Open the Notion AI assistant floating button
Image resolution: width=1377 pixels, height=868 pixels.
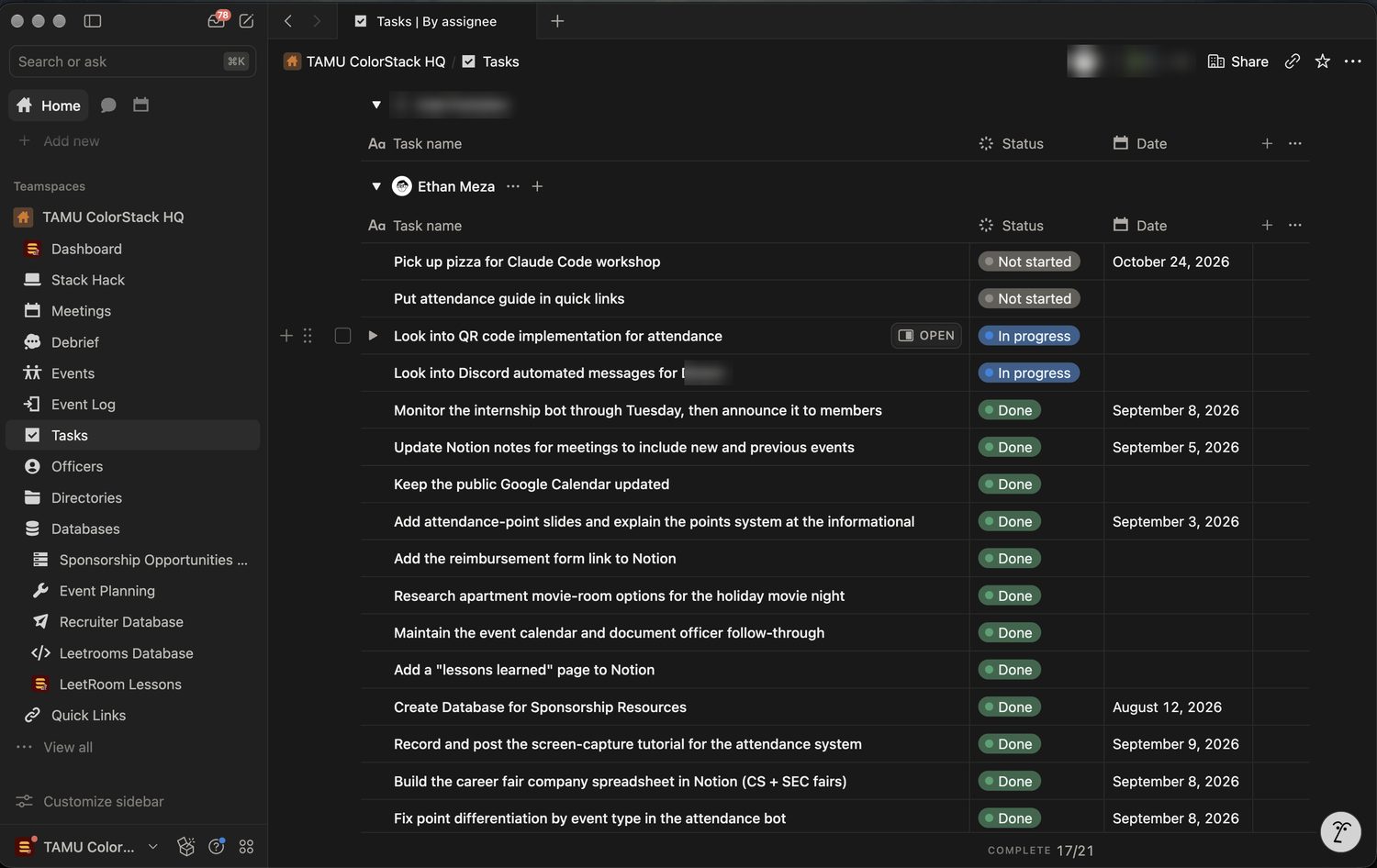coord(1340,832)
